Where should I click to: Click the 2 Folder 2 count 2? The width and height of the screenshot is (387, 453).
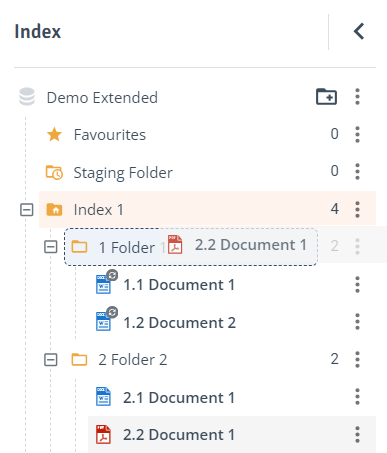334,359
